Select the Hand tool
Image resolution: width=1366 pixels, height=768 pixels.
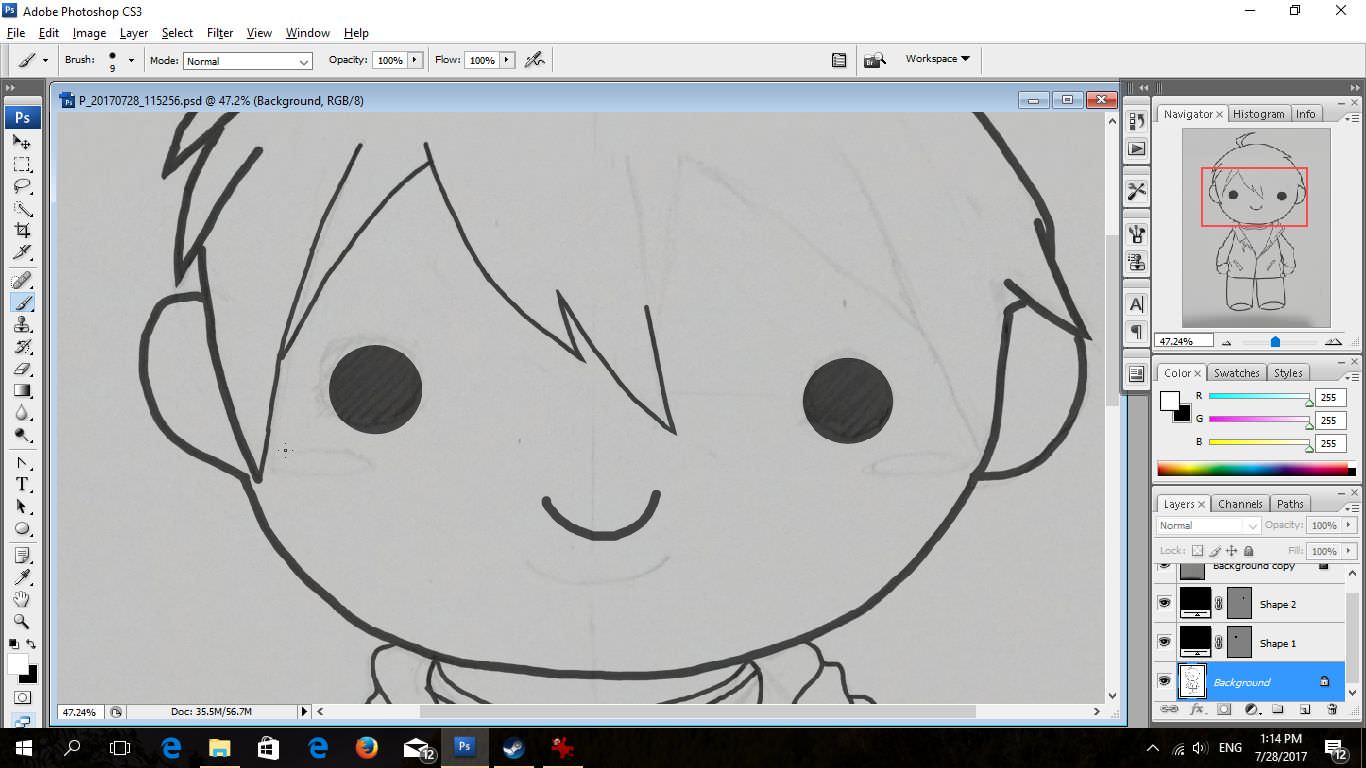pos(22,599)
